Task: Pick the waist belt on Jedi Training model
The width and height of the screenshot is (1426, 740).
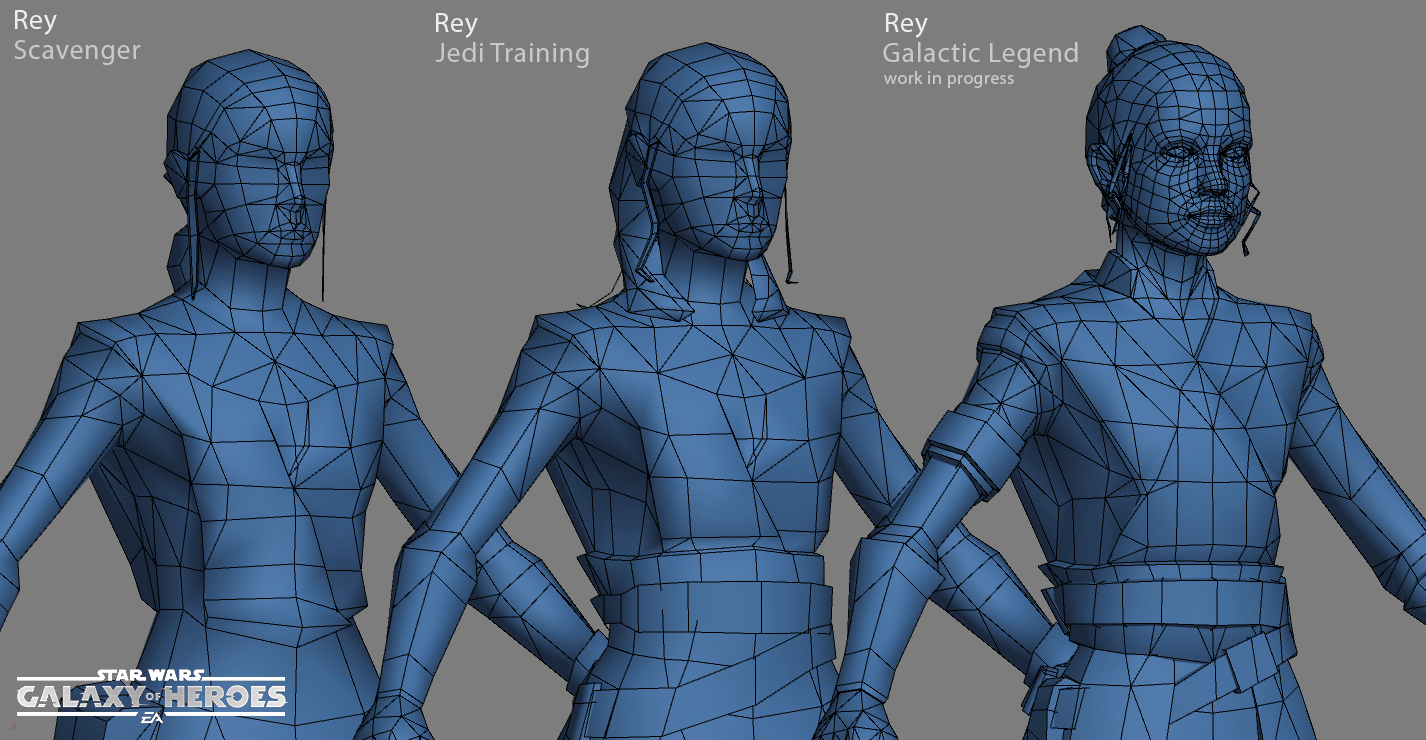Action: 710,595
